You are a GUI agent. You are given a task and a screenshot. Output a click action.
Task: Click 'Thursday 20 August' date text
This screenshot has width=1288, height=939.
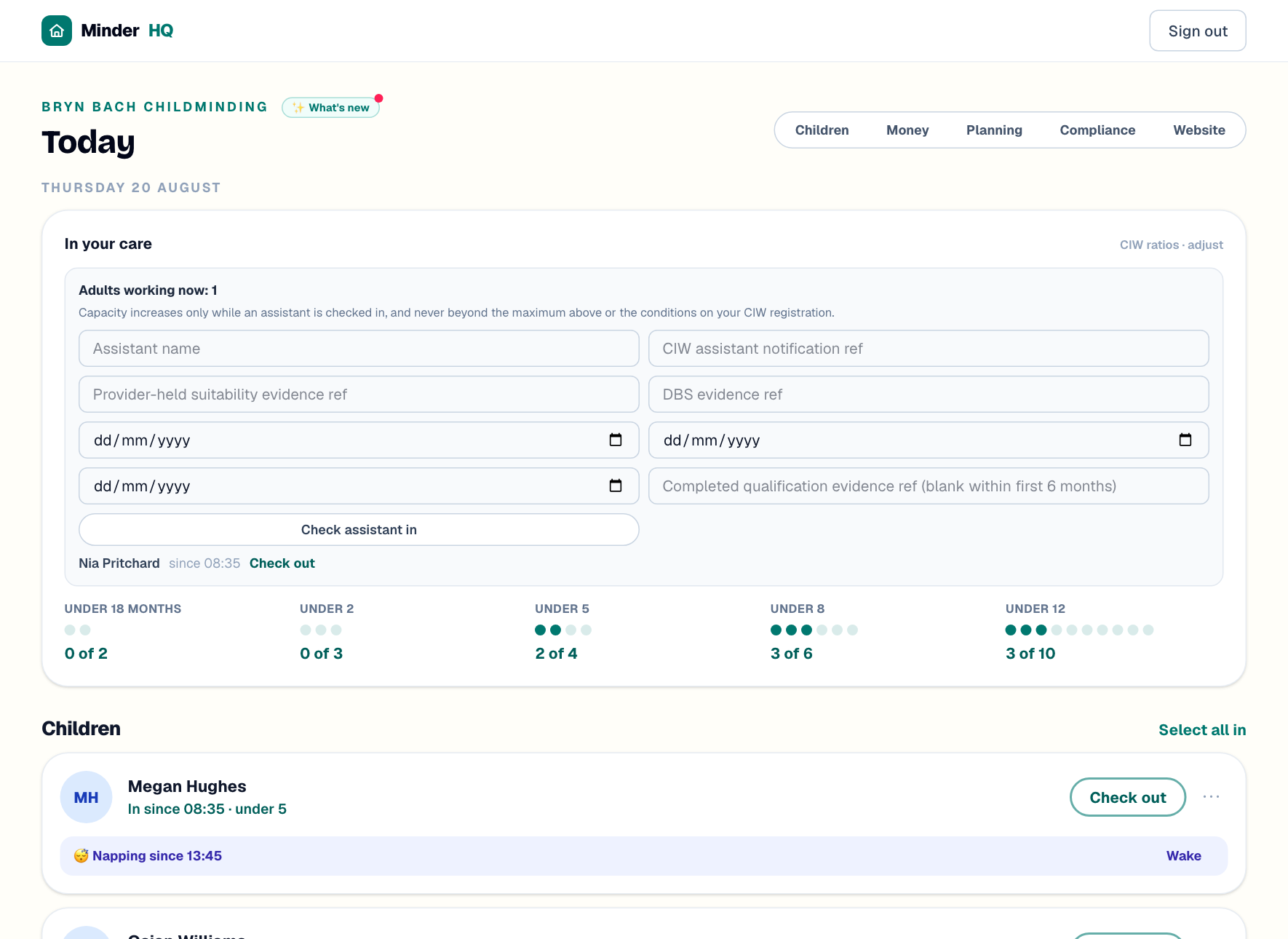point(131,188)
